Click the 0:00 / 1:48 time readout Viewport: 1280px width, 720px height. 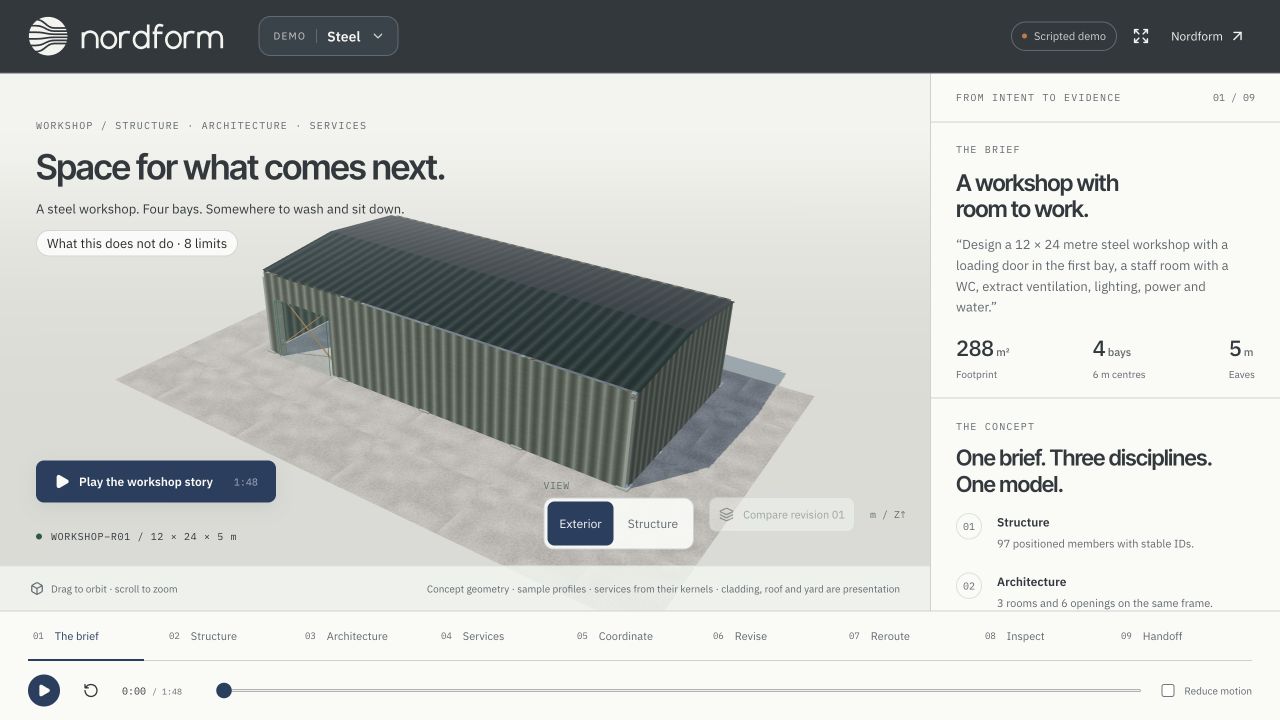pos(152,691)
